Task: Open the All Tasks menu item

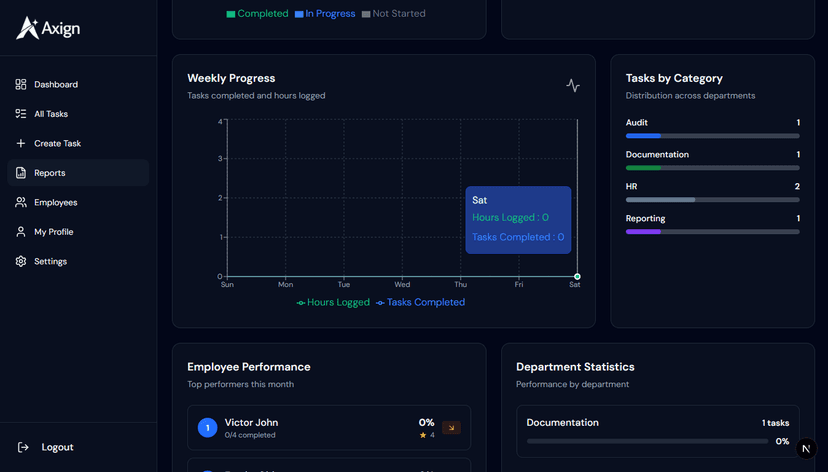Action: coord(51,114)
